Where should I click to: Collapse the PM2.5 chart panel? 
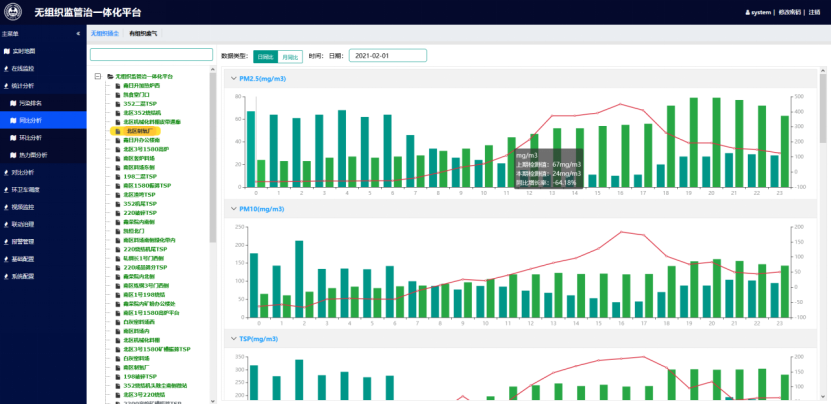click(x=234, y=78)
